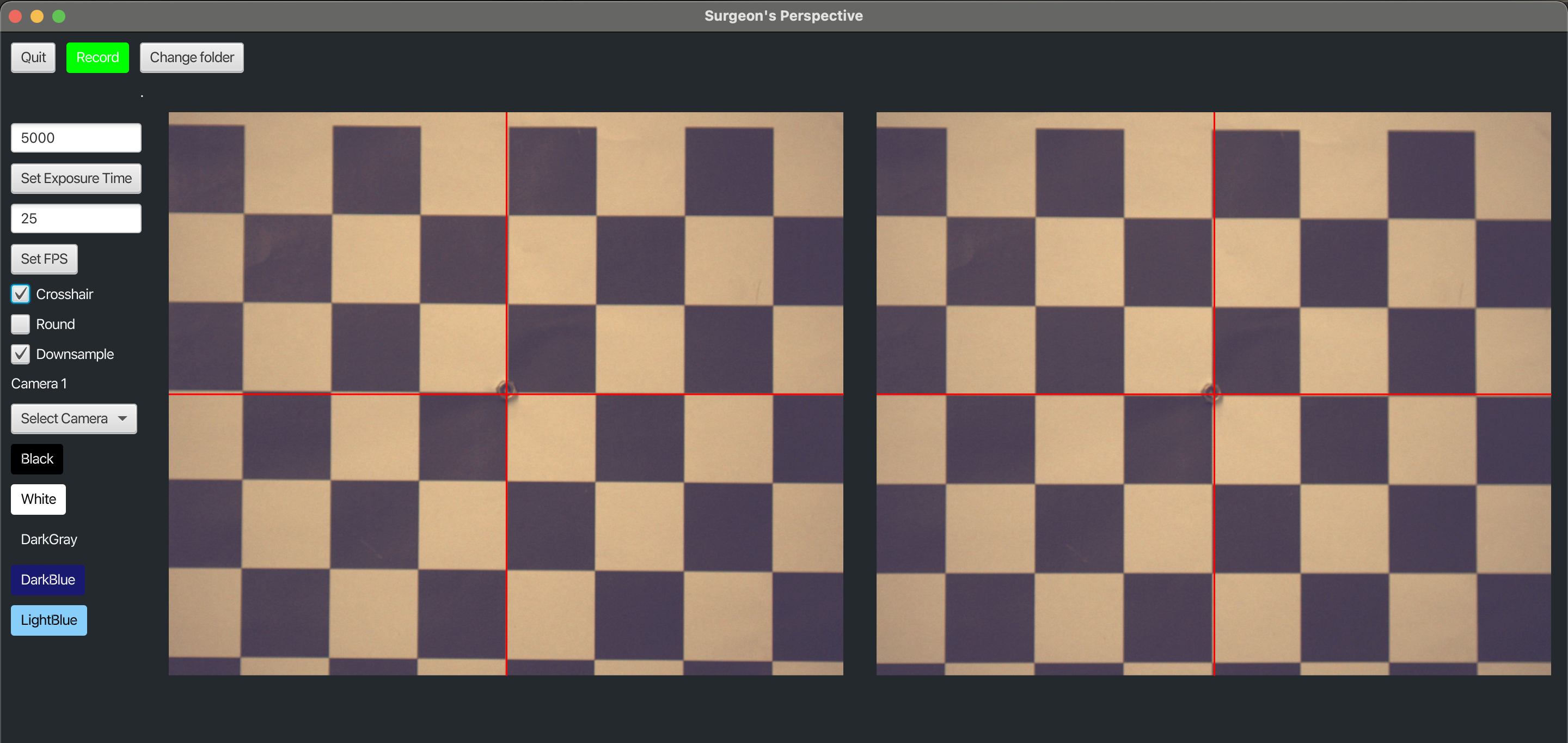Enable the Round checkbox
The height and width of the screenshot is (743, 1568).
[x=21, y=324]
